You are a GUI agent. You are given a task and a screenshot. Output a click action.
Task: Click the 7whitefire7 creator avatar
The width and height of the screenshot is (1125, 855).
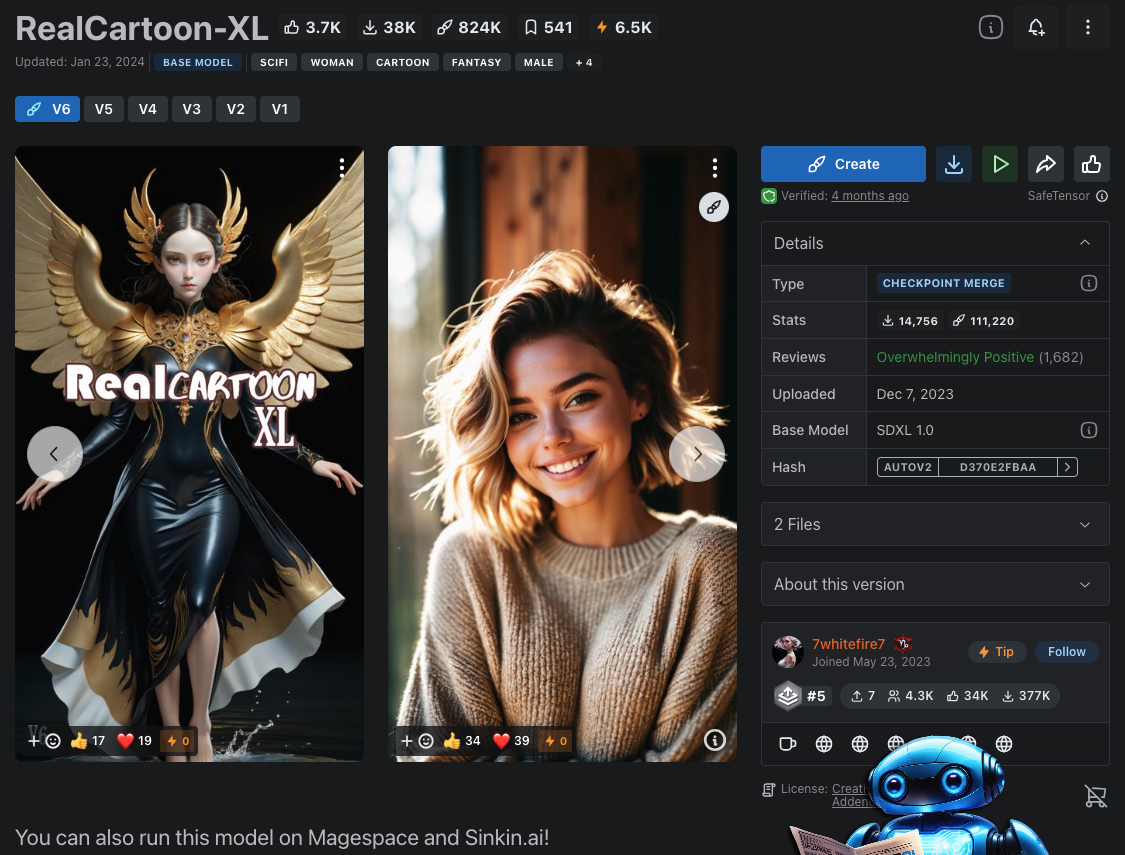tap(787, 652)
